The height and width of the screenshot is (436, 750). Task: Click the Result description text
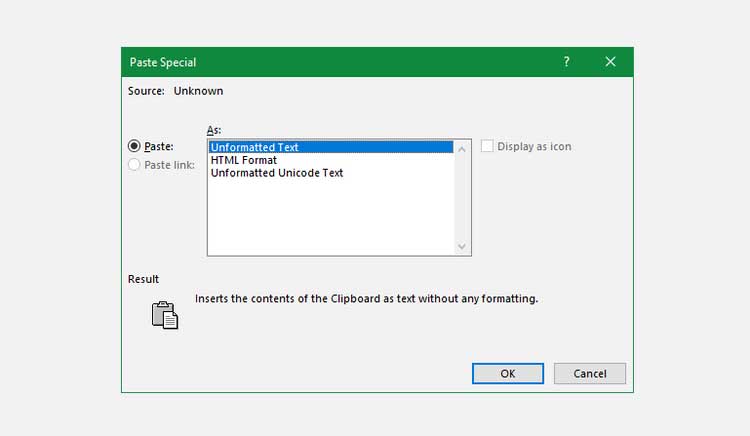(x=366, y=298)
